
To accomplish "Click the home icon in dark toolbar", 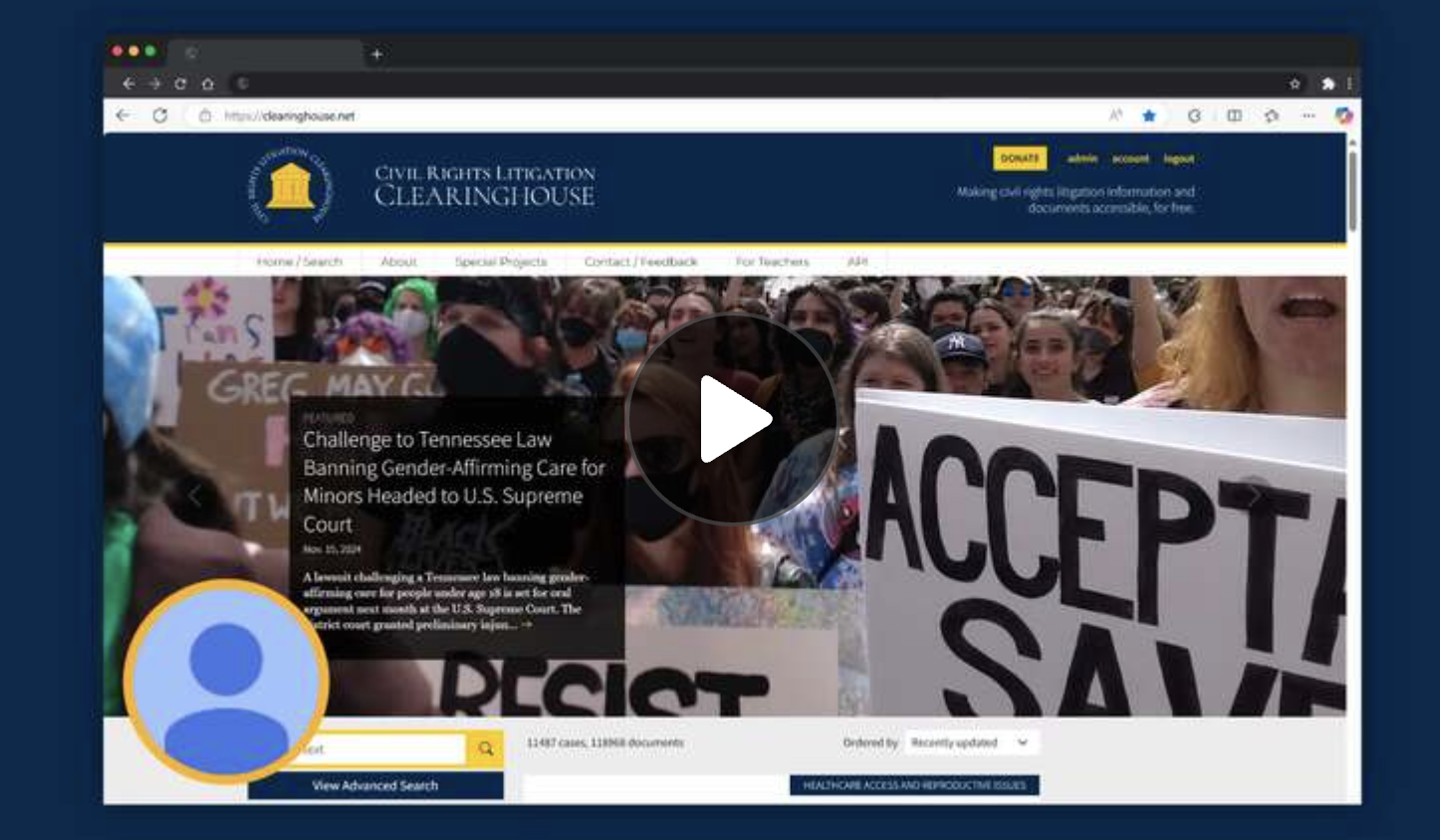I will pyautogui.click(x=207, y=84).
